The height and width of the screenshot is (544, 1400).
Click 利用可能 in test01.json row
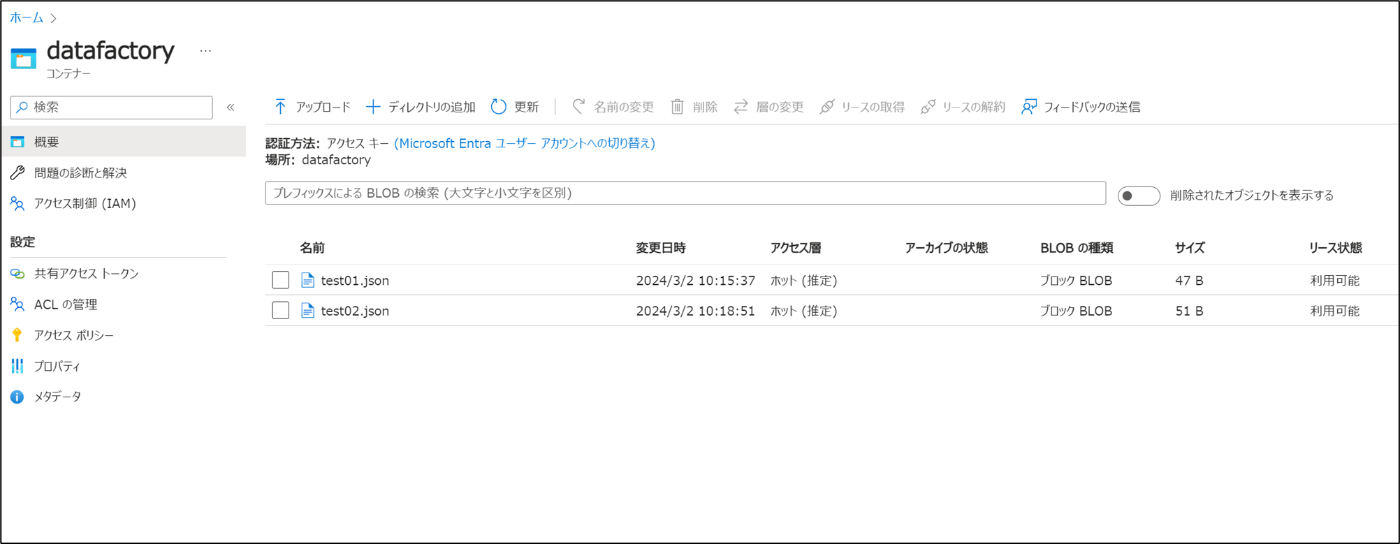(1335, 281)
